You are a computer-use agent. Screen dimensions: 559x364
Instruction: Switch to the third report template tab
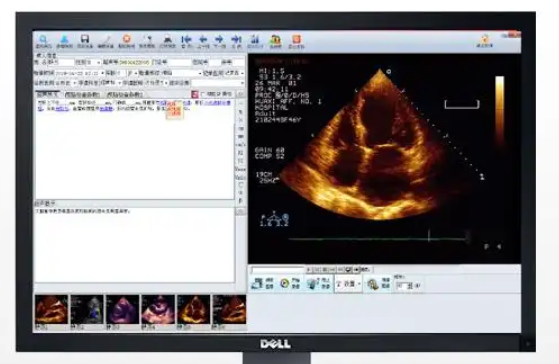pyautogui.click(x=125, y=94)
